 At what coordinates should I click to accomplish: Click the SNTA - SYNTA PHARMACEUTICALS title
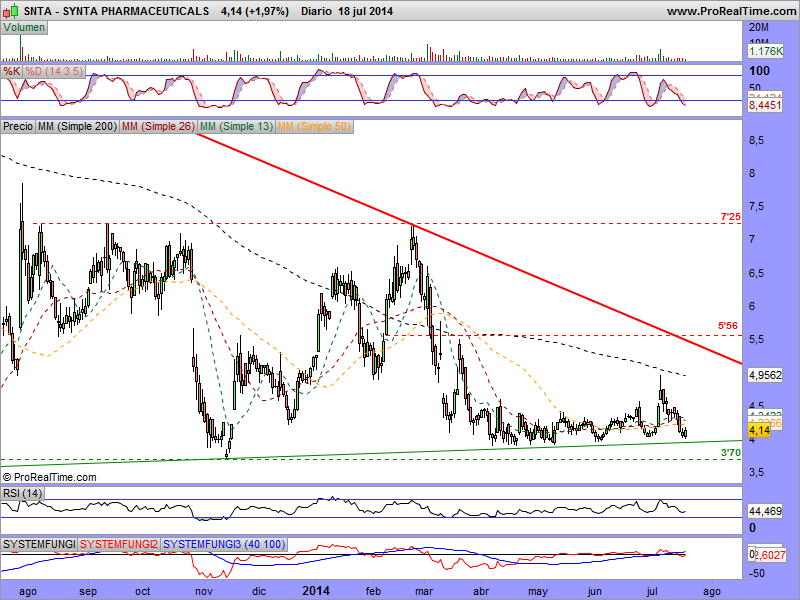point(116,11)
